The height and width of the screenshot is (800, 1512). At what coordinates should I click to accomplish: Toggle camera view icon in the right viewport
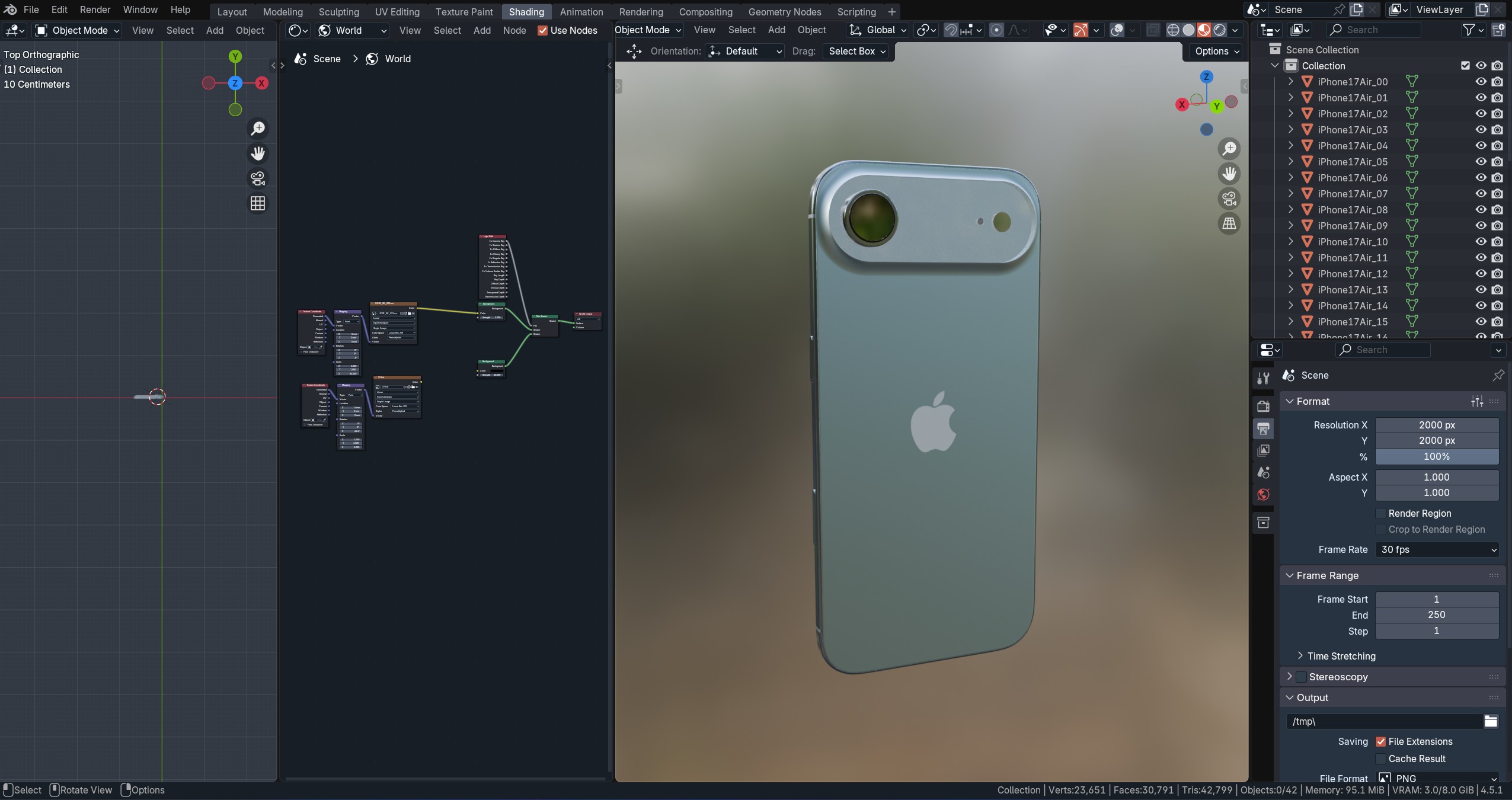coord(1229,199)
